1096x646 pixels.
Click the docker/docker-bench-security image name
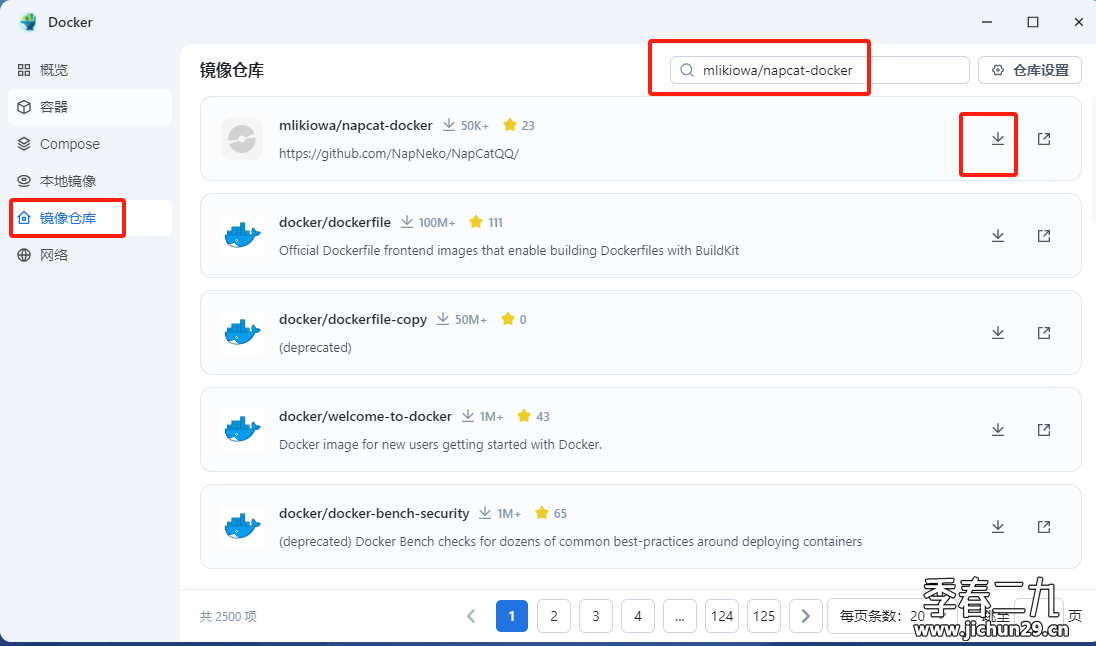click(374, 513)
